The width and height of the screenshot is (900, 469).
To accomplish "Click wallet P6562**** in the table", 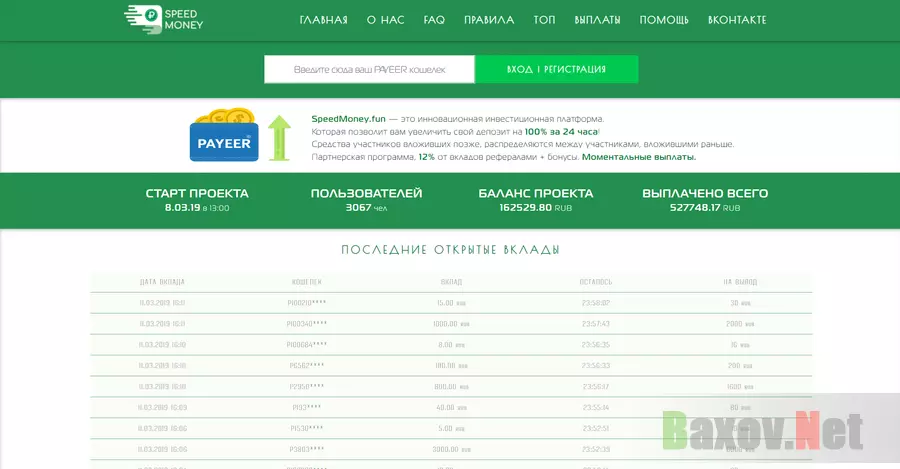I will point(307,366).
